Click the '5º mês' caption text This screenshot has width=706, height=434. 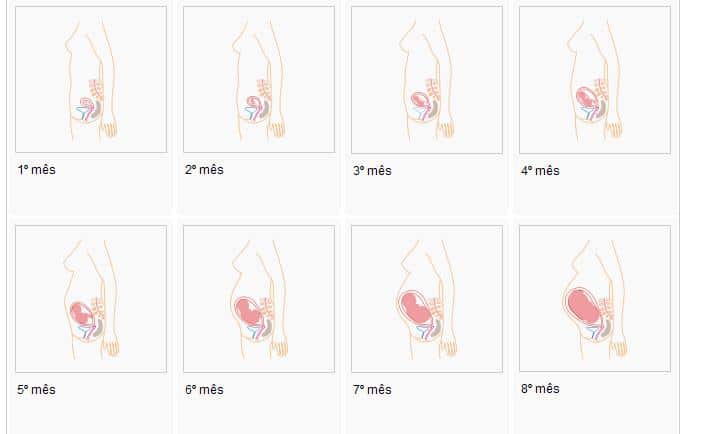click(36, 389)
